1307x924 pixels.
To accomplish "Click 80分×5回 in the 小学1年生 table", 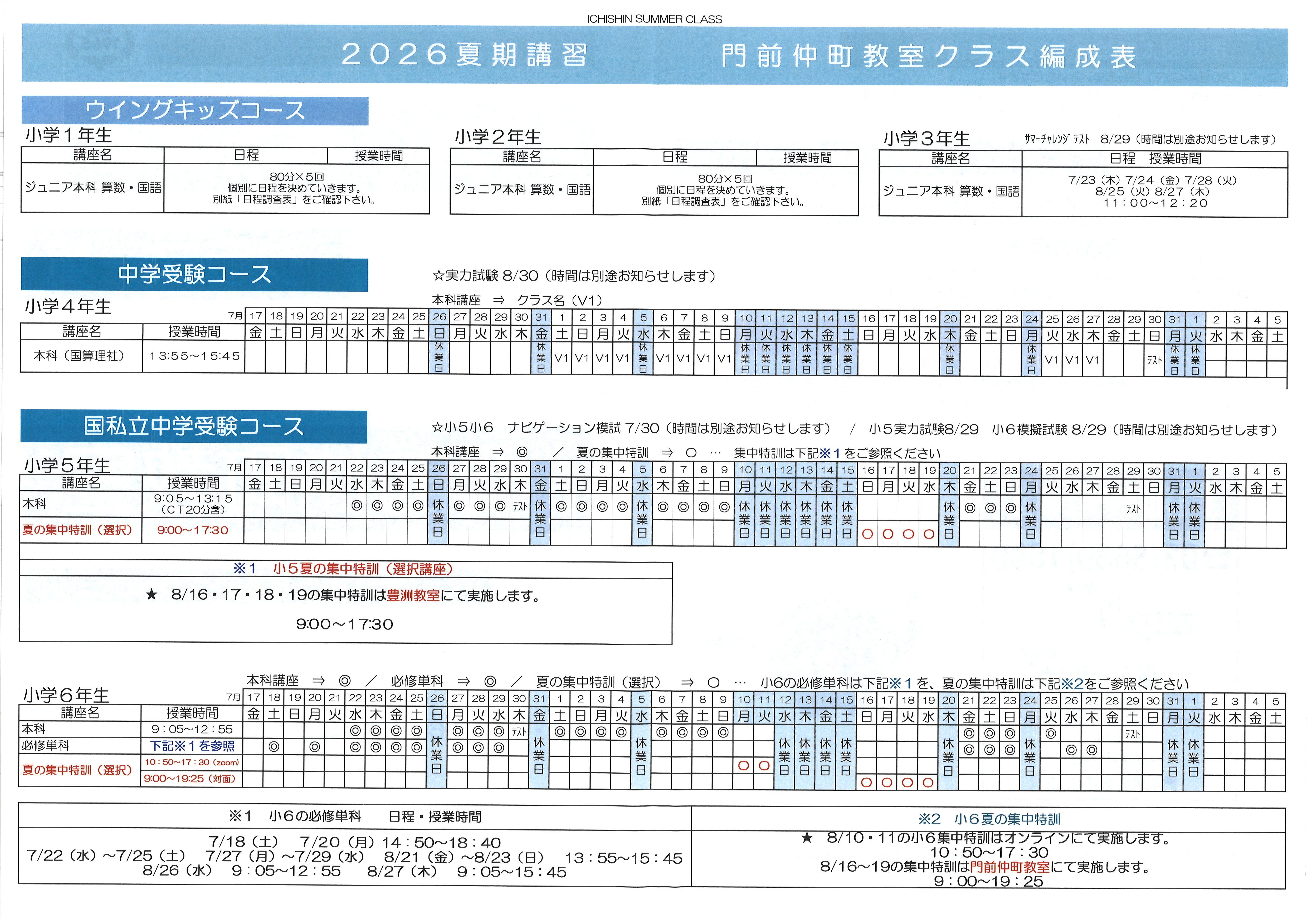I will click(x=297, y=177).
